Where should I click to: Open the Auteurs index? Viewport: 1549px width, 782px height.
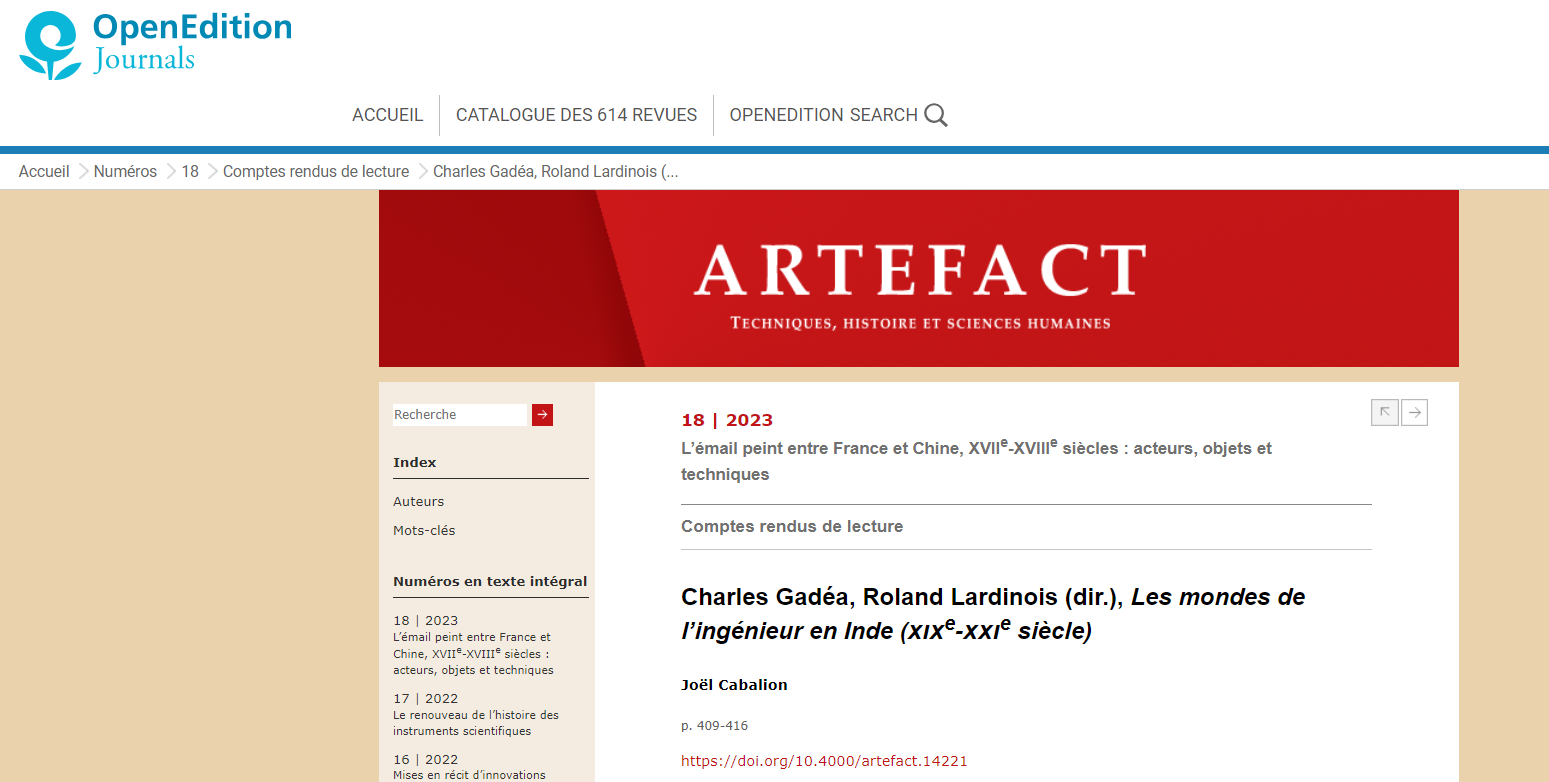418,502
